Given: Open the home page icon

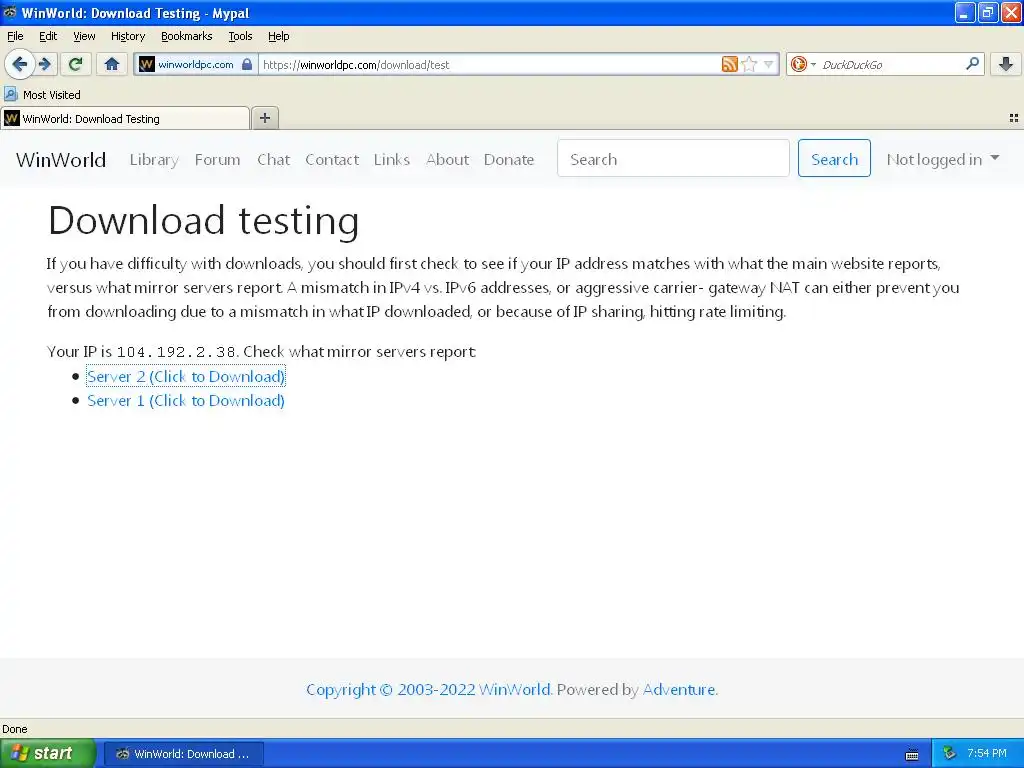Looking at the screenshot, I should pos(112,64).
